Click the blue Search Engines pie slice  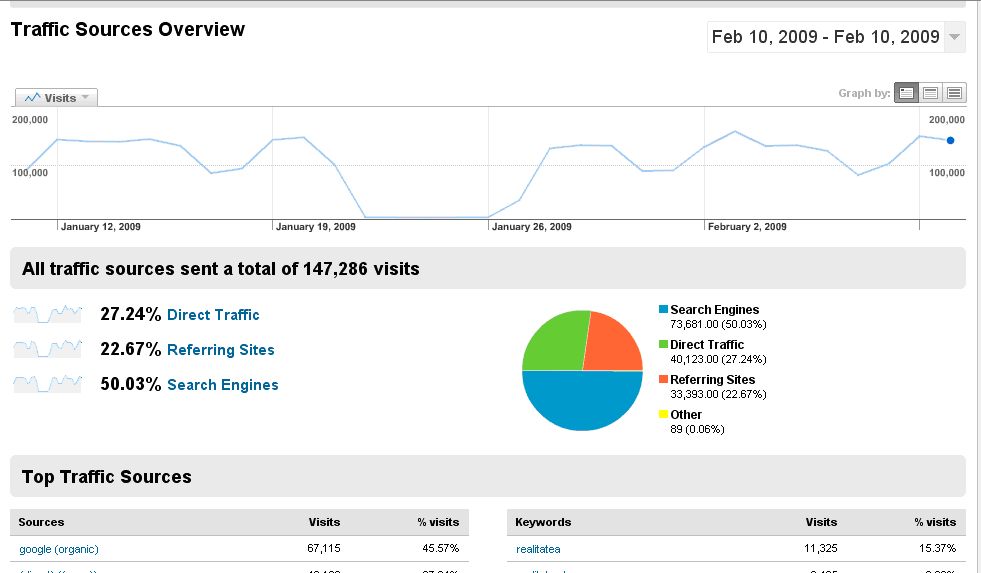(582, 402)
